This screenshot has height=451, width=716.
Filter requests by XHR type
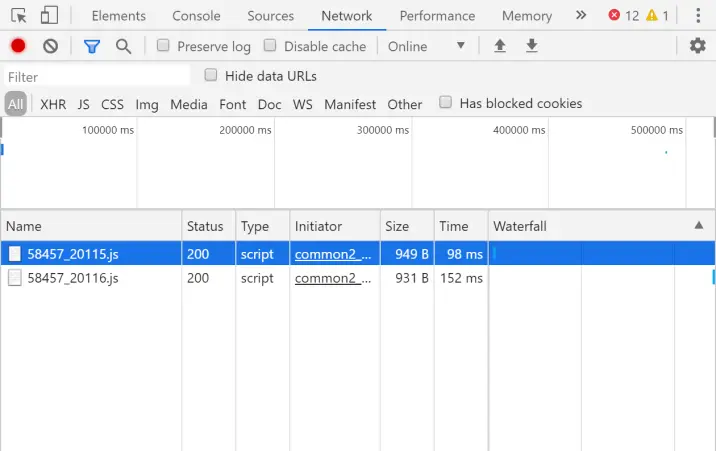point(53,104)
